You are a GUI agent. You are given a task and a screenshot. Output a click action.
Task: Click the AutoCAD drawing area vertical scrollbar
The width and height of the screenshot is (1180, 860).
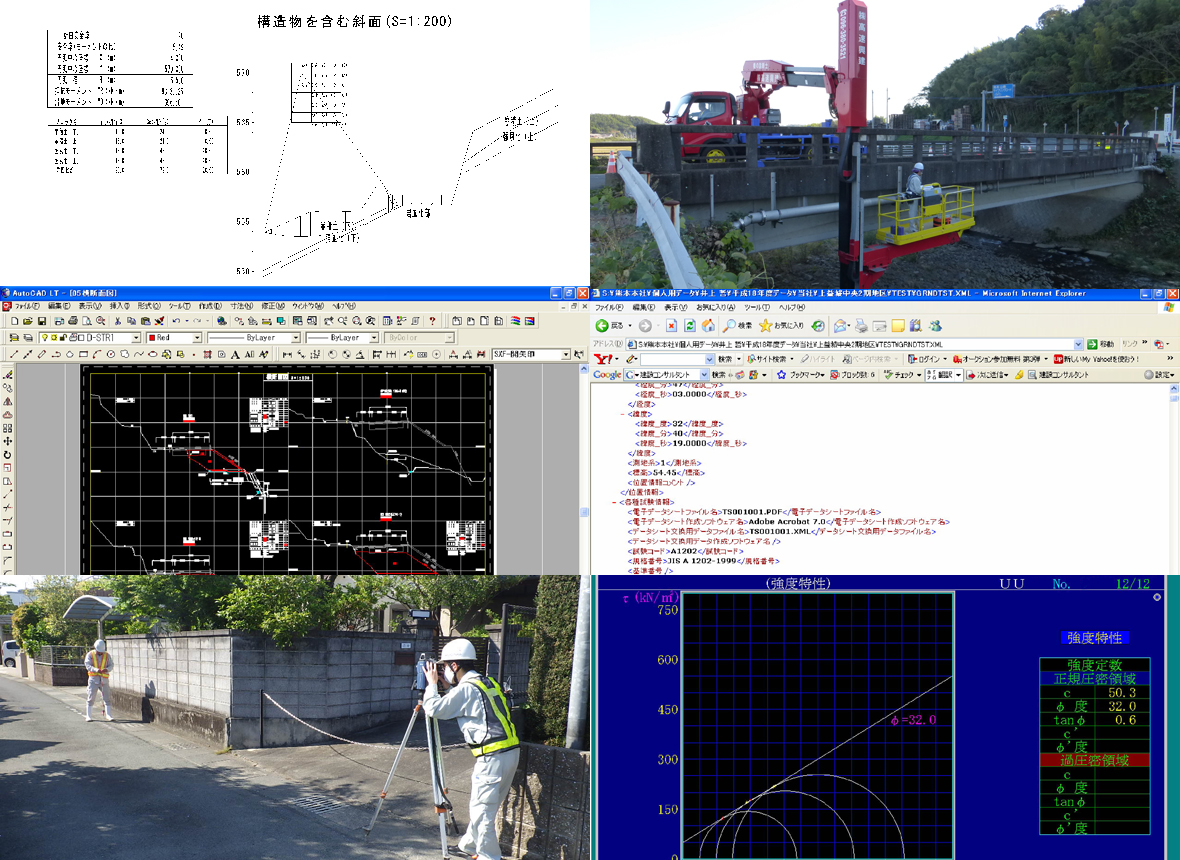584,470
